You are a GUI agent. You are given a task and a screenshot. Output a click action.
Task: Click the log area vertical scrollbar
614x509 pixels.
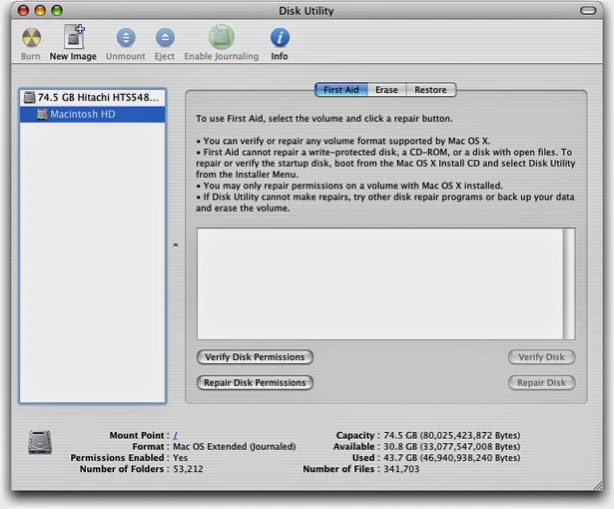569,283
